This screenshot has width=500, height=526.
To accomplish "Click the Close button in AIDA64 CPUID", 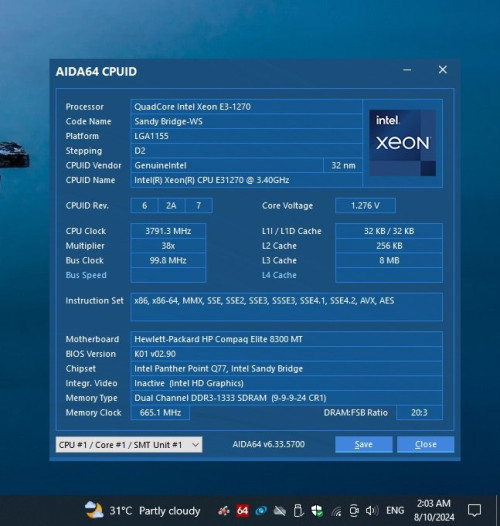I will coord(426,444).
